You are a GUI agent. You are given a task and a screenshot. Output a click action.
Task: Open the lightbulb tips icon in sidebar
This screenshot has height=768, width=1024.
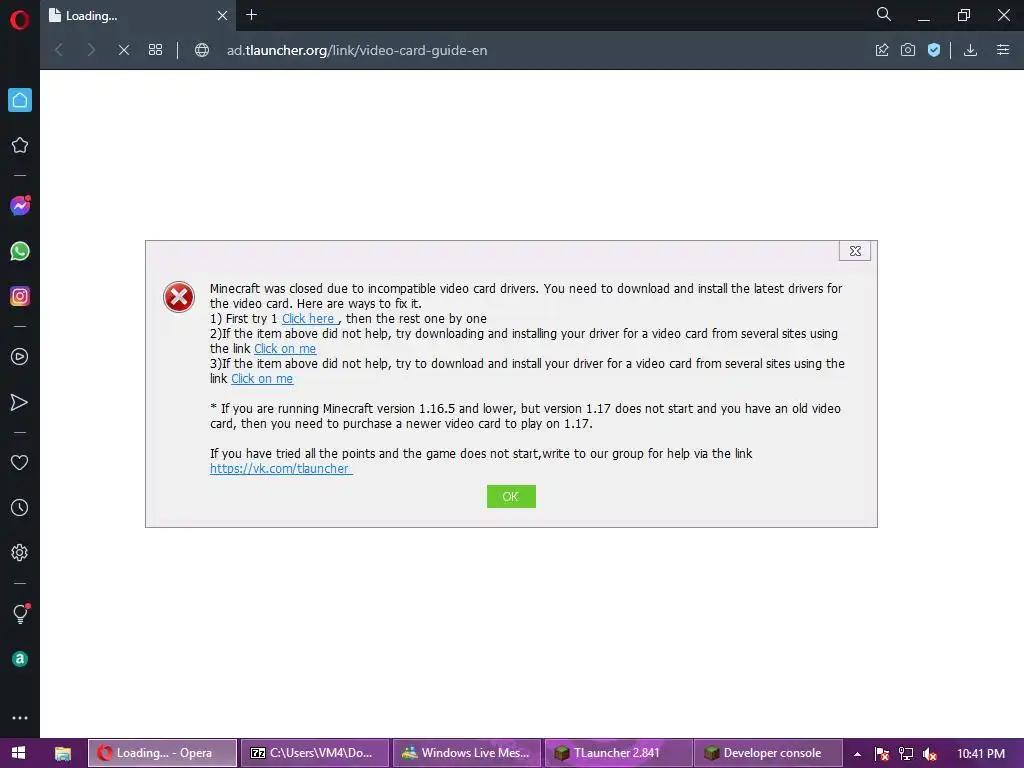point(20,614)
